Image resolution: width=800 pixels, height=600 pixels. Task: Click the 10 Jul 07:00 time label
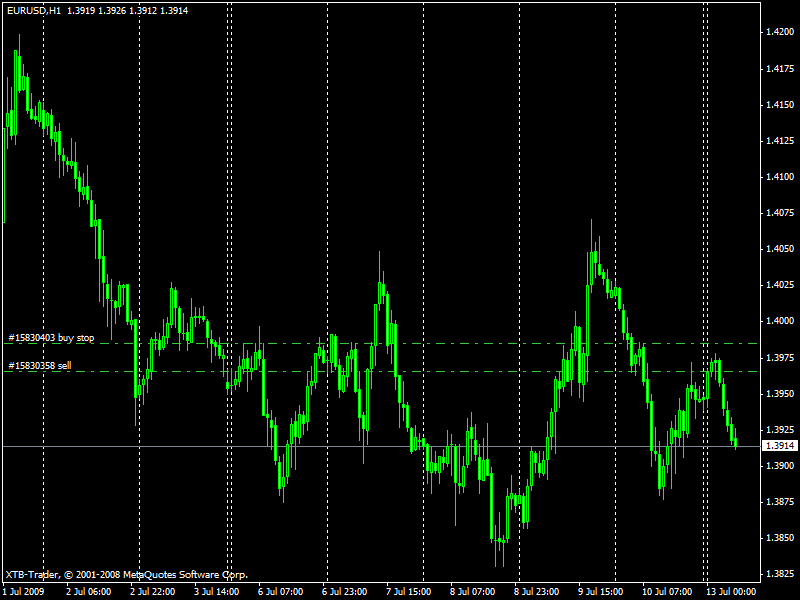[666, 592]
